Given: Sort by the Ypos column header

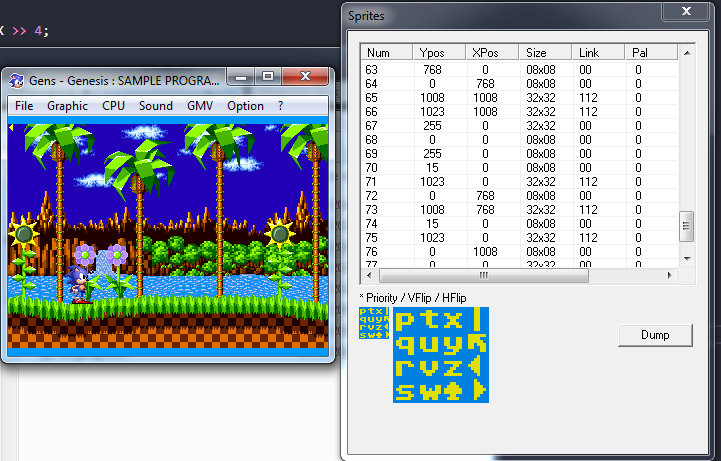Looking at the screenshot, I should [x=439, y=52].
